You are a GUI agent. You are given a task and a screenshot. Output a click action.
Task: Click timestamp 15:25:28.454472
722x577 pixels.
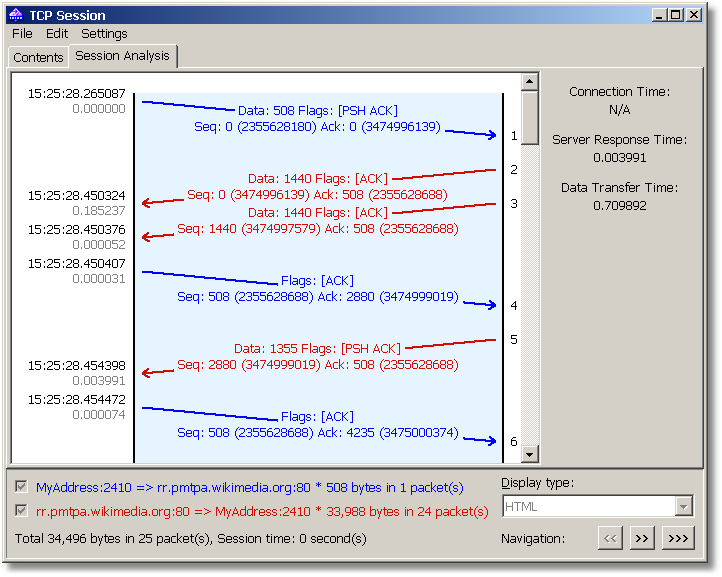click(76, 399)
